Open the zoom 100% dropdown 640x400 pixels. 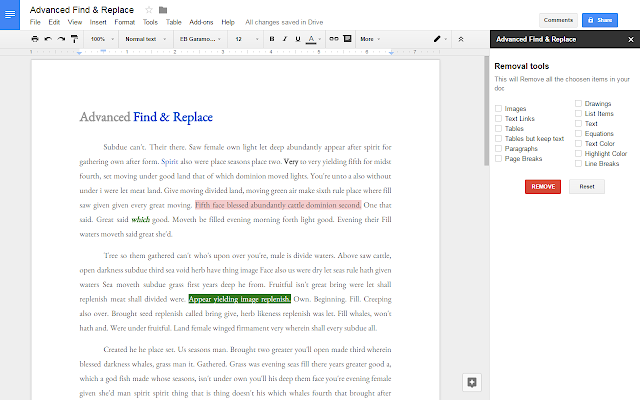pos(101,39)
